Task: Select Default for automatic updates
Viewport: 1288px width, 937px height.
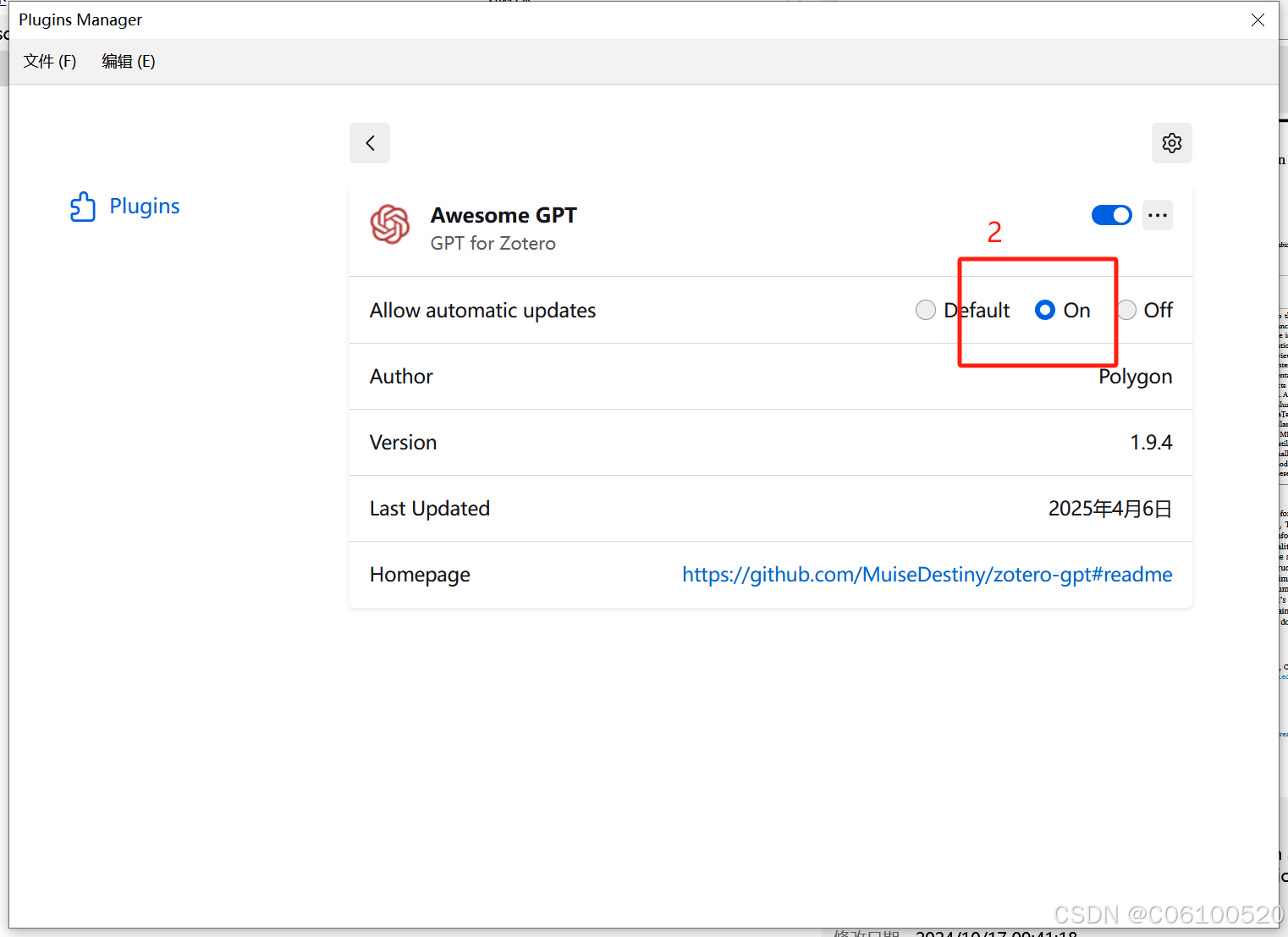Action: pos(926,310)
